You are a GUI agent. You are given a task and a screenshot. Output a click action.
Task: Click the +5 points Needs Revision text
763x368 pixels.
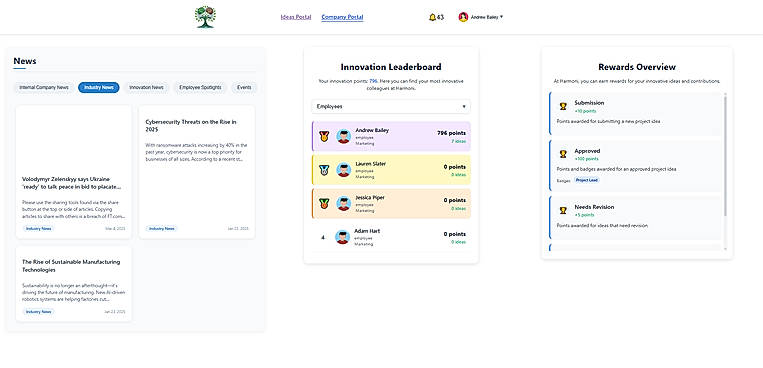pyautogui.click(x=584, y=215)
